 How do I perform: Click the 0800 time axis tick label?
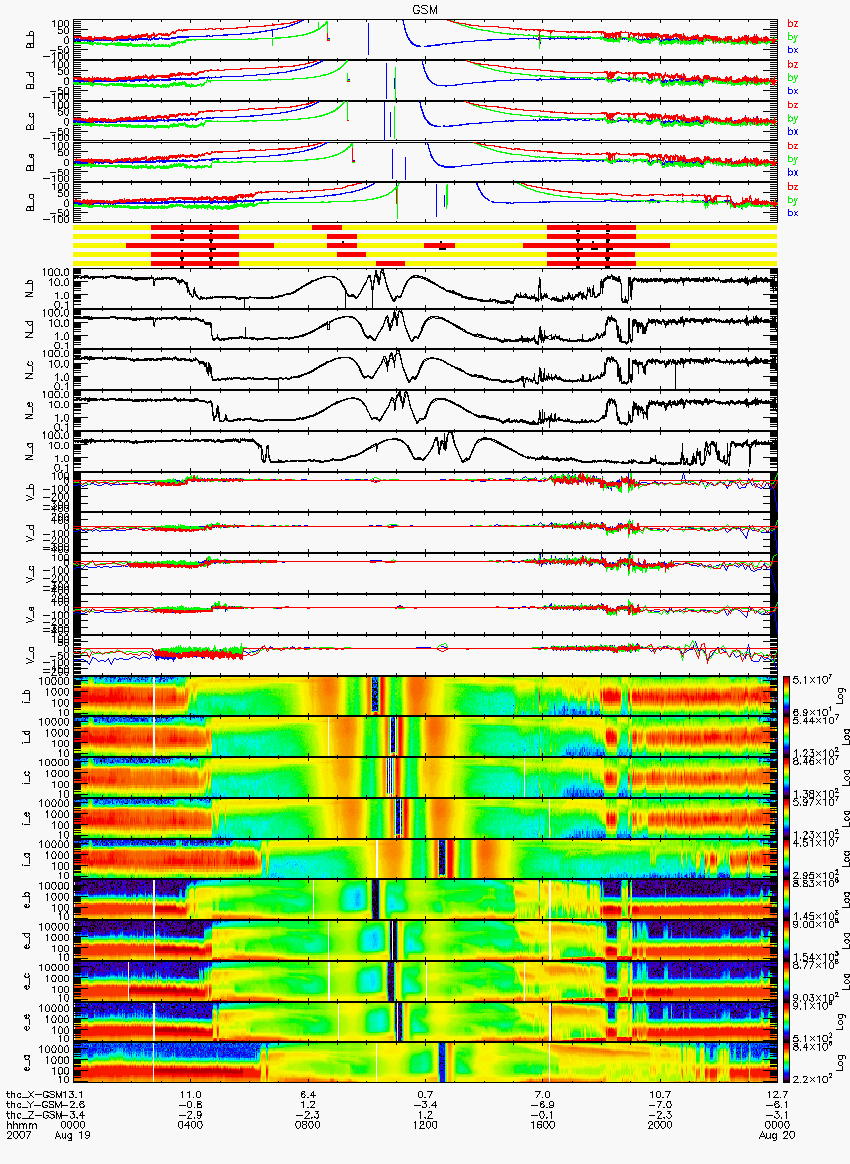pyautogui.click(x=308, y=1125)
